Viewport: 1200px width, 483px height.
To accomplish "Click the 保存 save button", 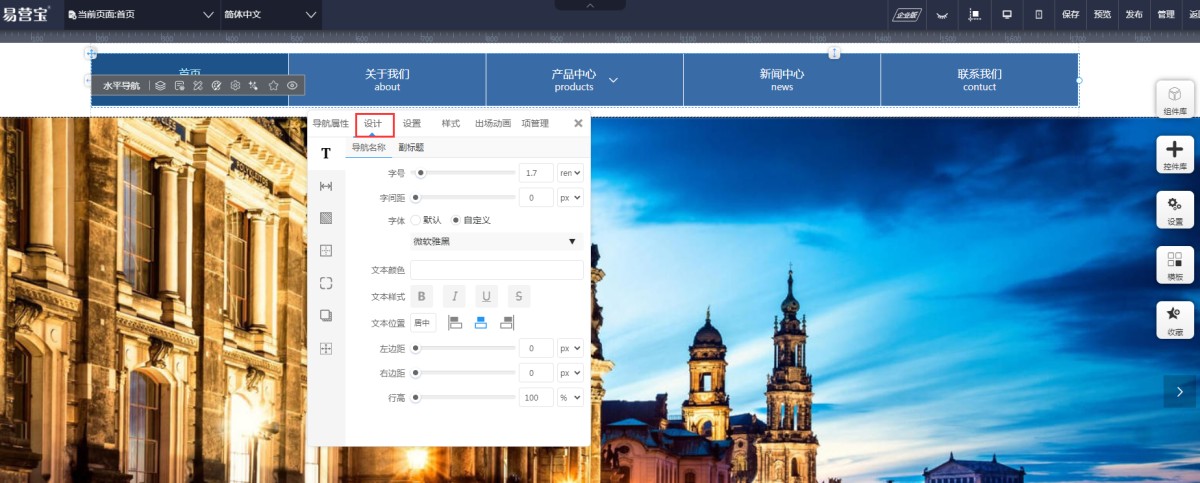I will click(1071, 15).
